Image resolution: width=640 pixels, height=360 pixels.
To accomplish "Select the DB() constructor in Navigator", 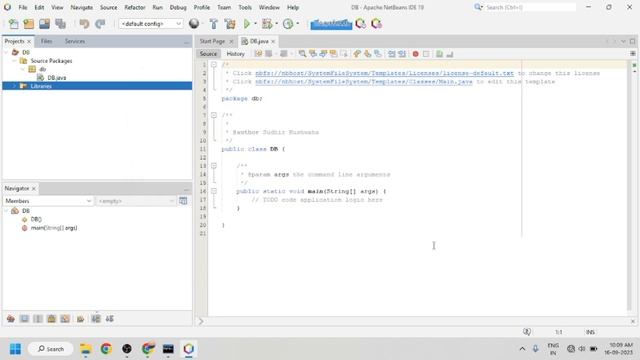I will tap(36, 219).
